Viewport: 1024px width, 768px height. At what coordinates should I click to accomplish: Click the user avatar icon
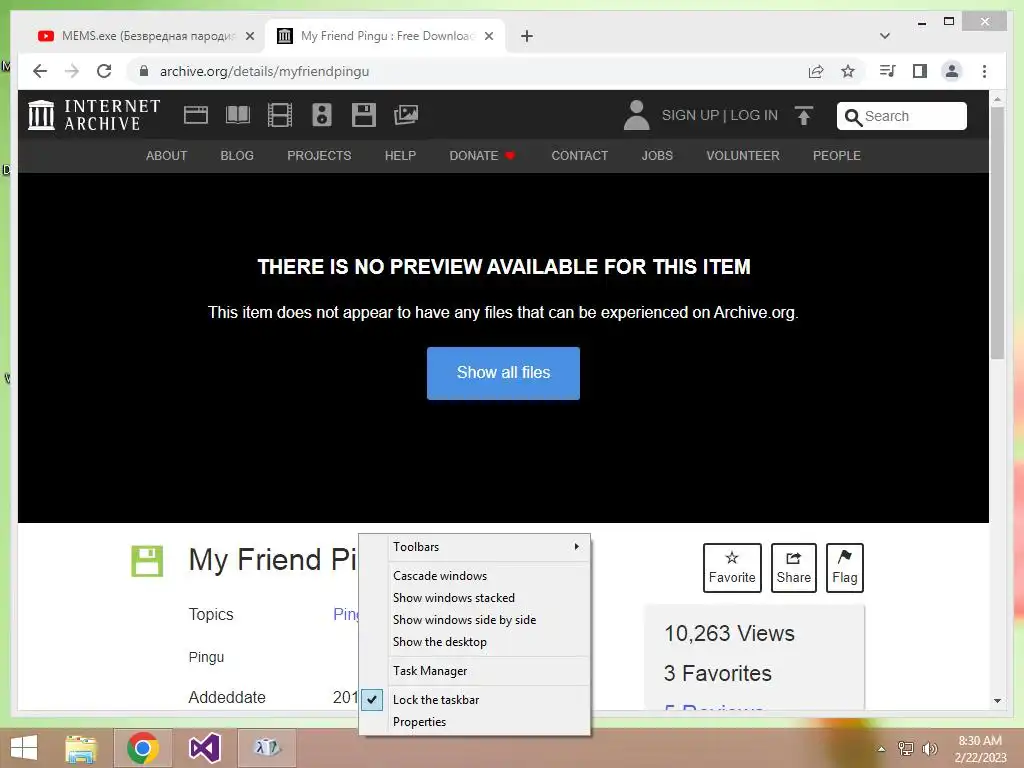(x=636, y=115)
